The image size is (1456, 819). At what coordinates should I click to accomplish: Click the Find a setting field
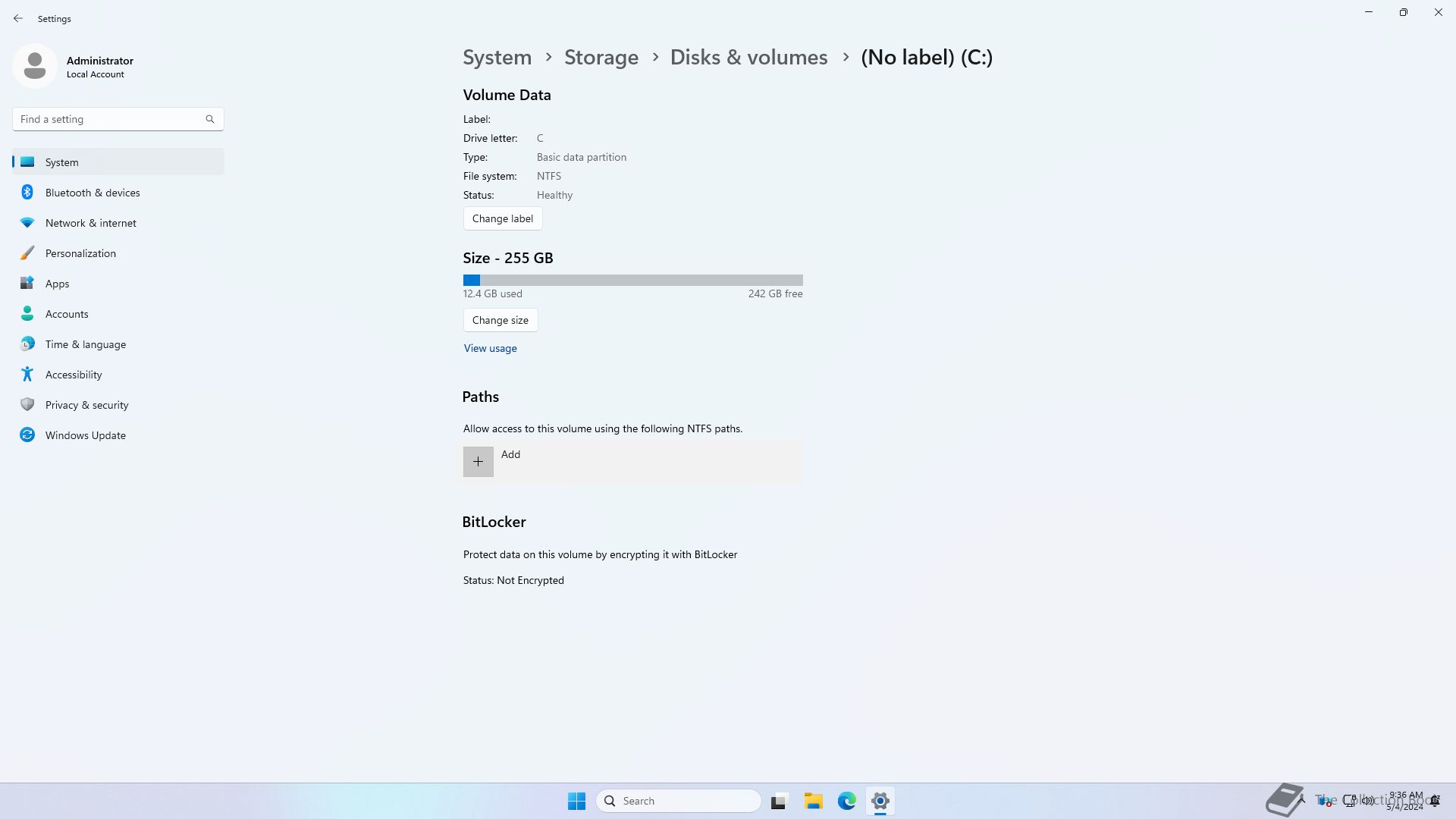click(106, 119)
